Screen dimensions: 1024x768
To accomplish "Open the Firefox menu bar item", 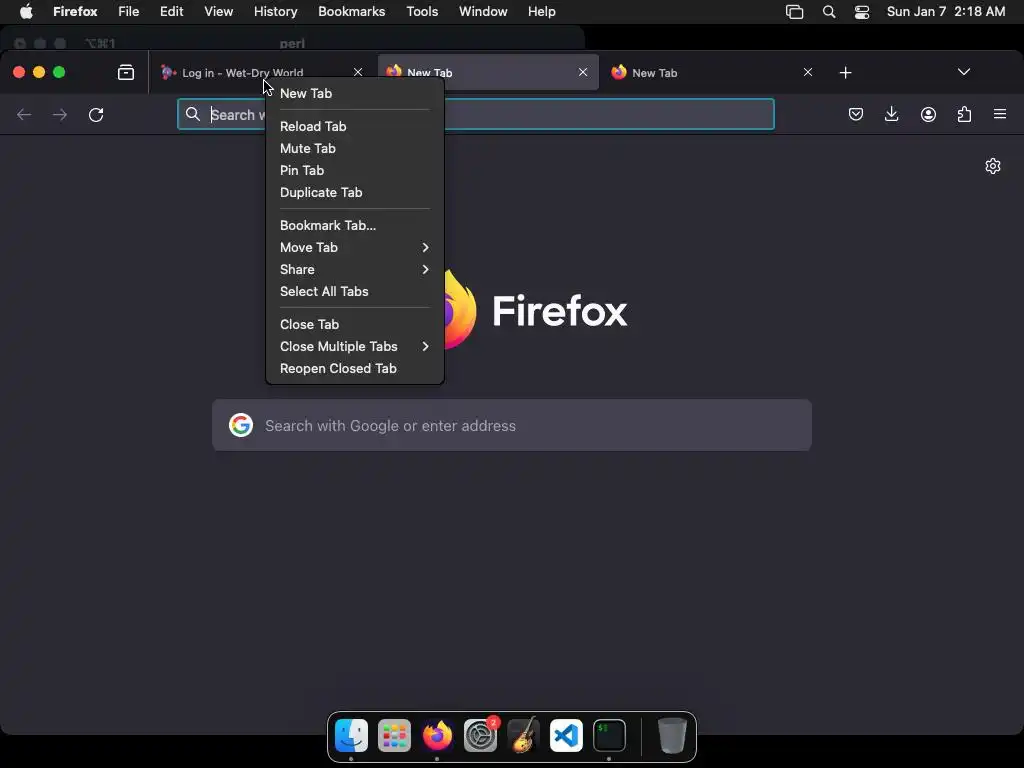I will pos(75,12).
